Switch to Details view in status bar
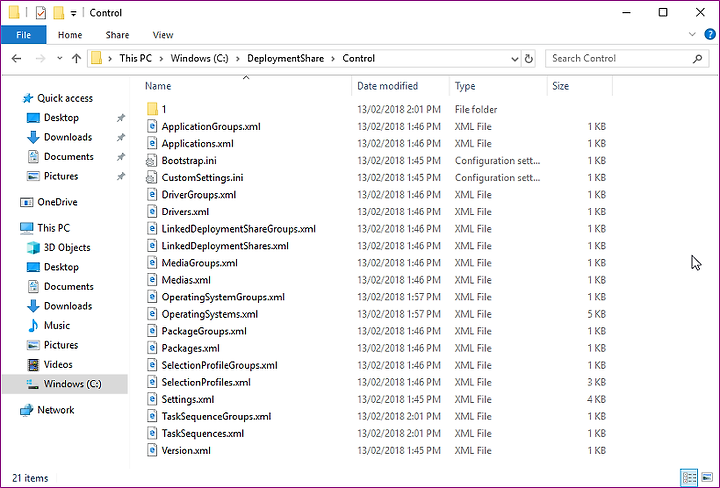This screenshot has width=720, height=488. tap(688, 478)
